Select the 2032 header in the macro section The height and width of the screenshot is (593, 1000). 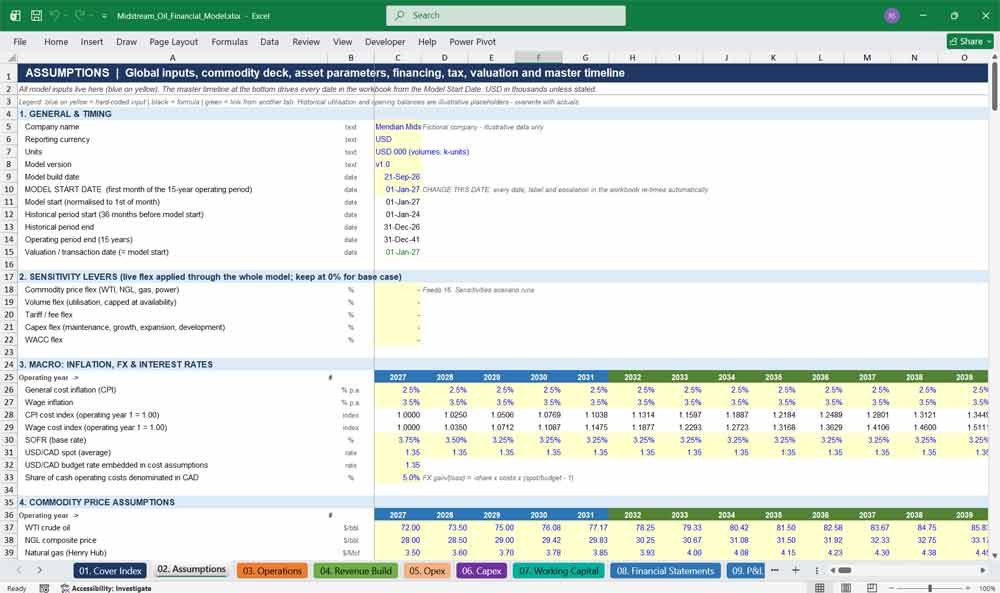click(x=632, y=377)
